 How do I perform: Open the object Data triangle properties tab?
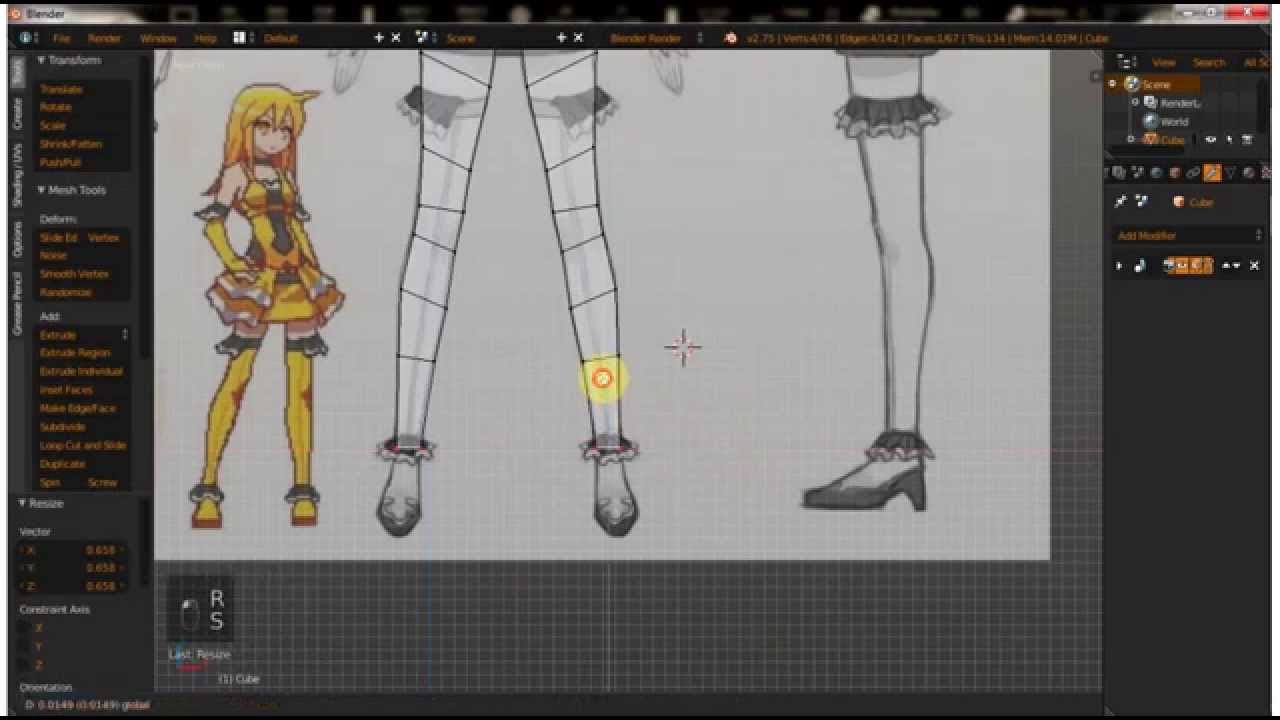[x=1231, y=173]
